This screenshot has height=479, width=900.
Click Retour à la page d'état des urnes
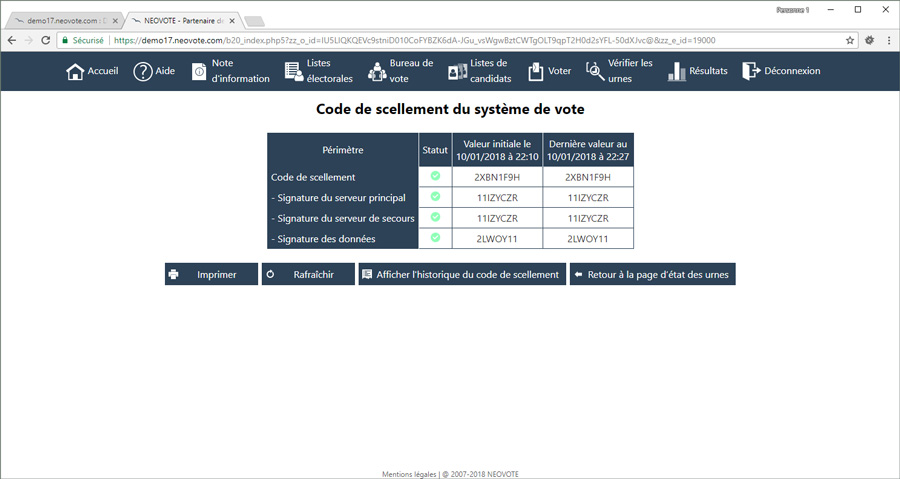coord(653,274)
